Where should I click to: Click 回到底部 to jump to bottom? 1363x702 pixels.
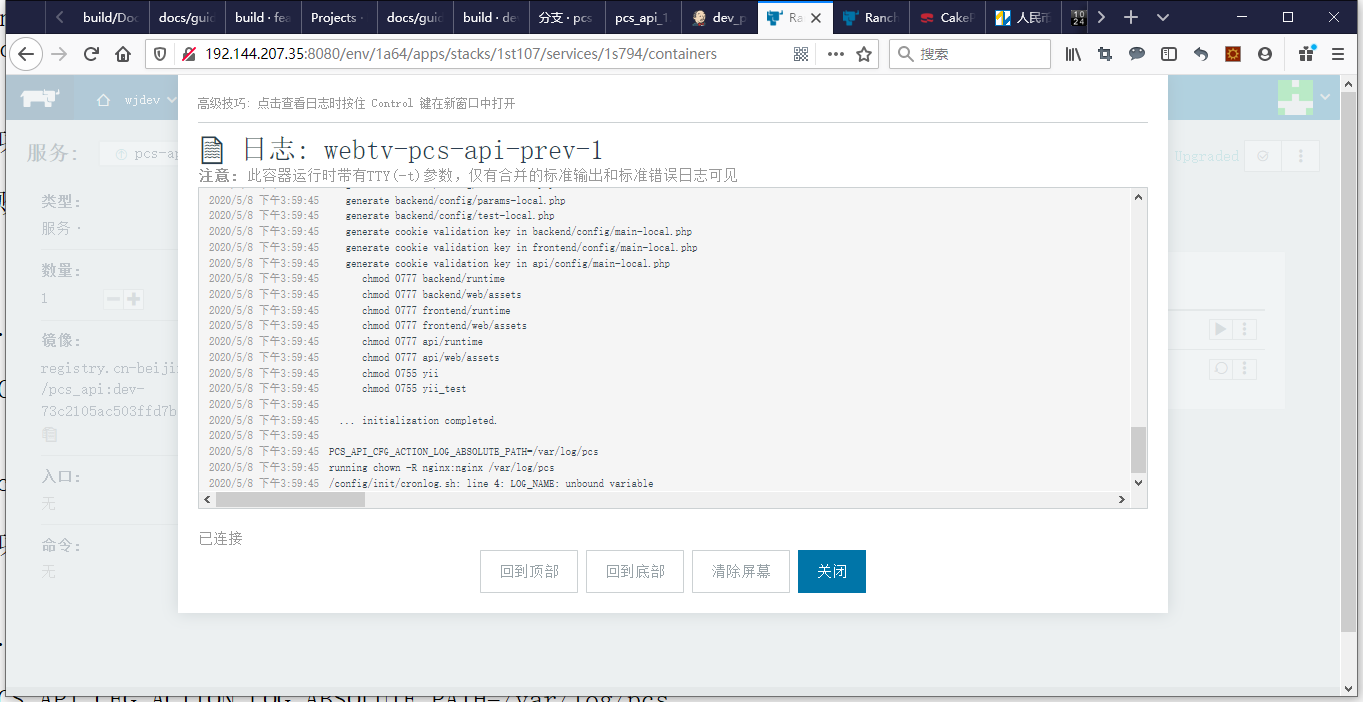coord(635,571)
